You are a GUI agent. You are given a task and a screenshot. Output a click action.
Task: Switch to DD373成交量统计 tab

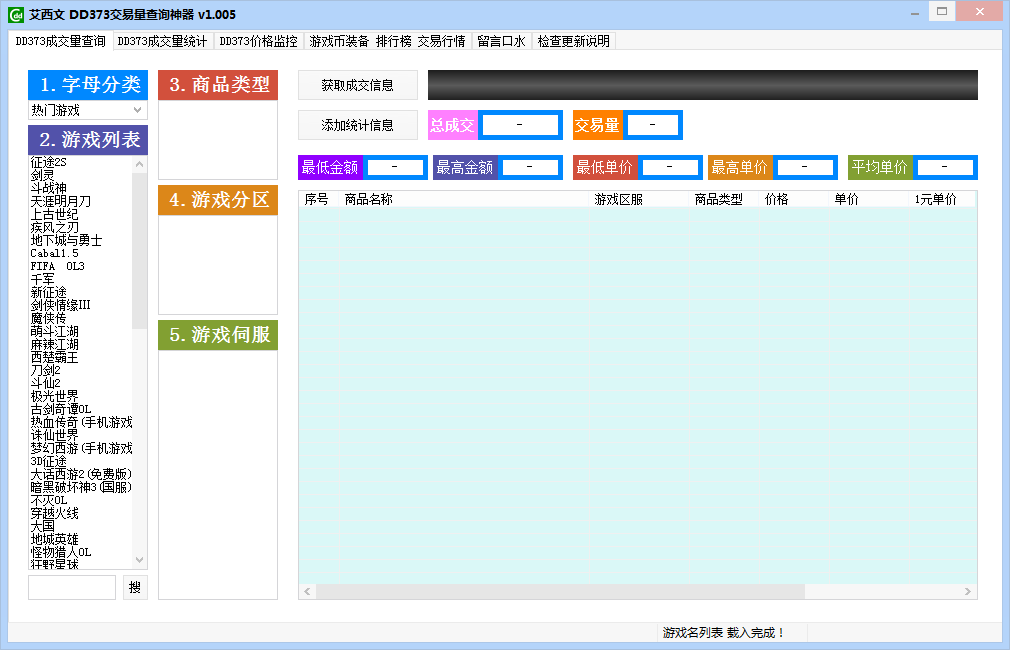pyautogui.click(x=162, y=41)
